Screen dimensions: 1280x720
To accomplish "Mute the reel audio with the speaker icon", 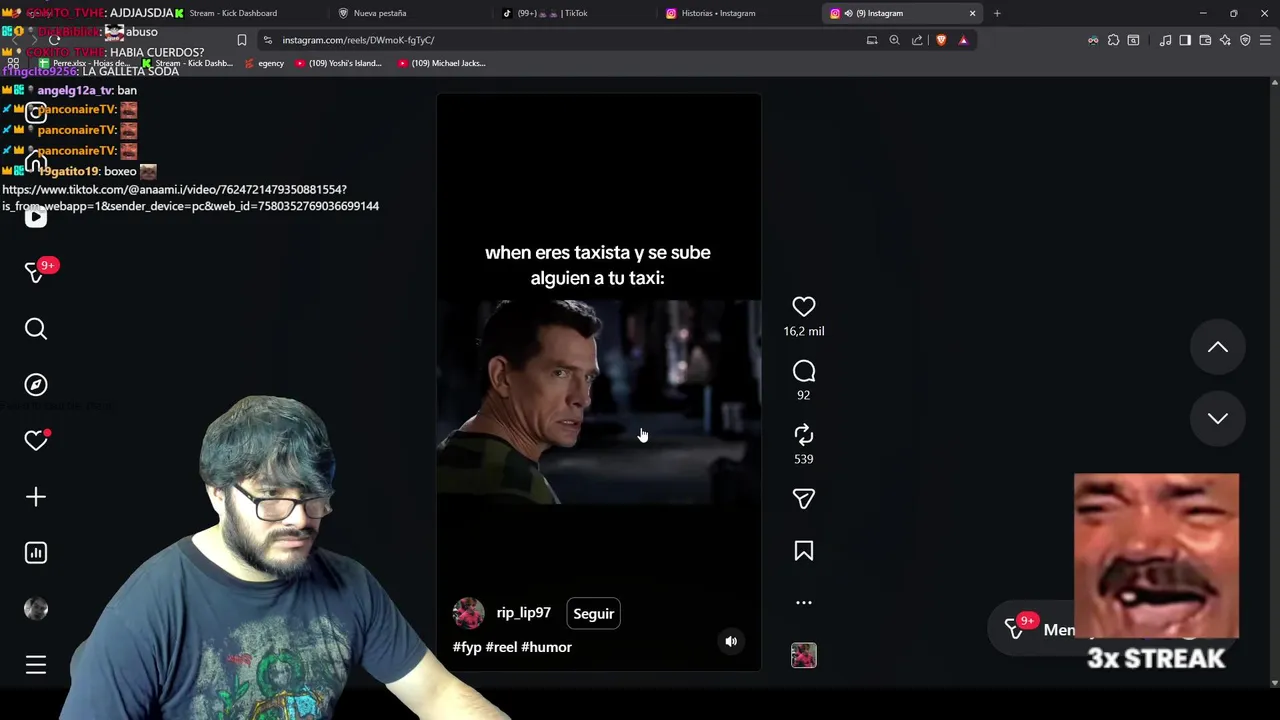I will click(x=731, y=642).
